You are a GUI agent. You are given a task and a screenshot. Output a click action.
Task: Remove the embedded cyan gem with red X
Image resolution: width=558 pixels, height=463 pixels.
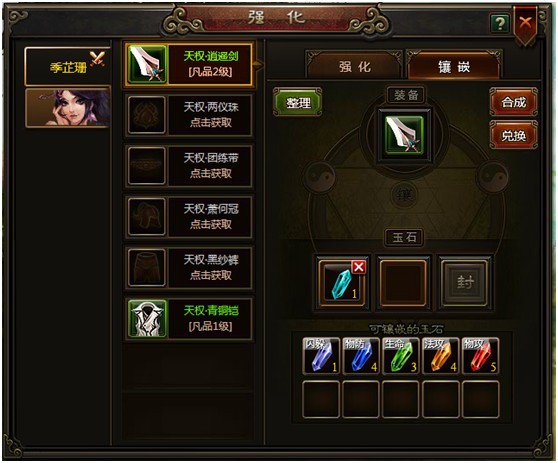pos(358,267)
